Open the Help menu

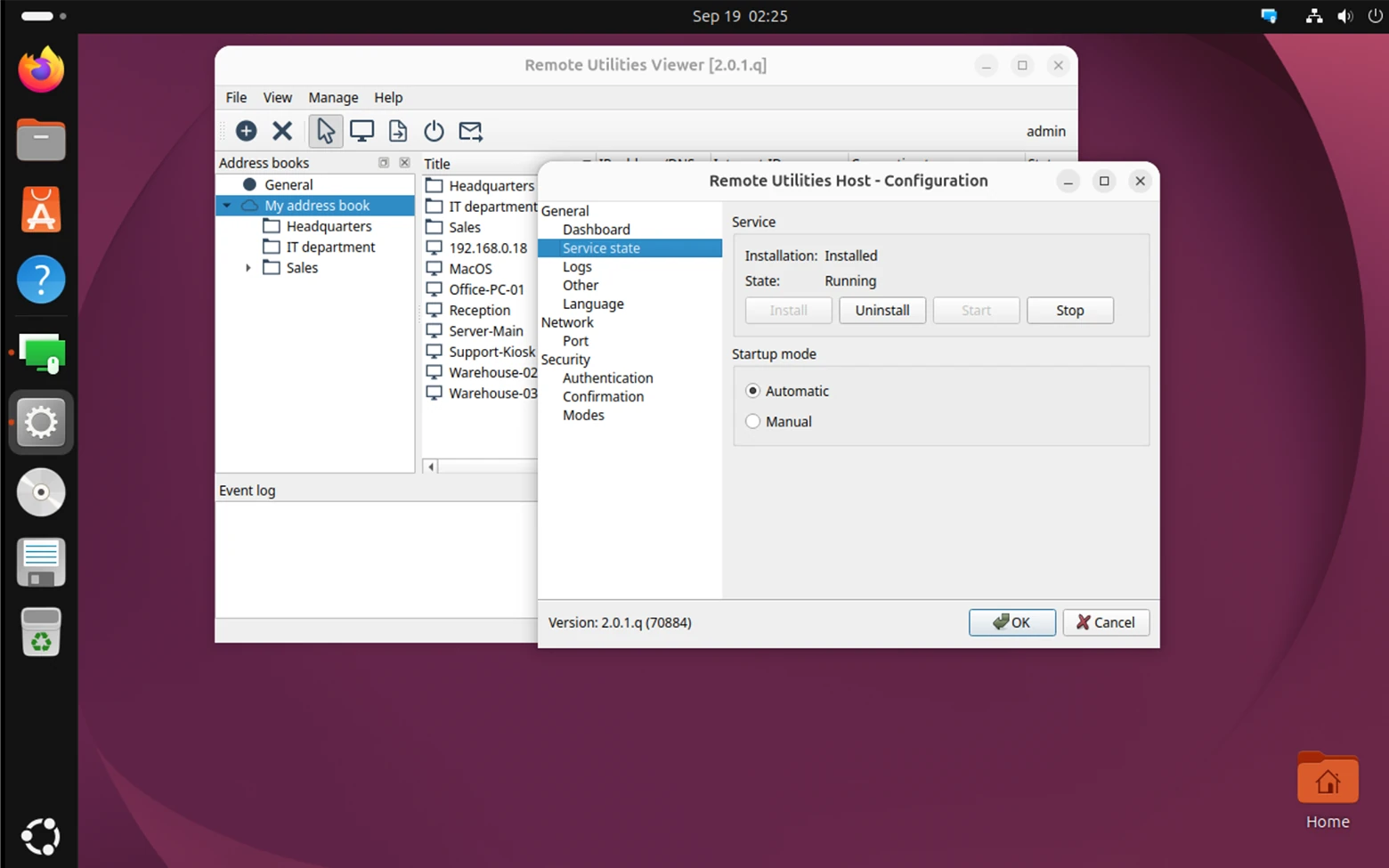pyautogui.click(x=388, y=97)
